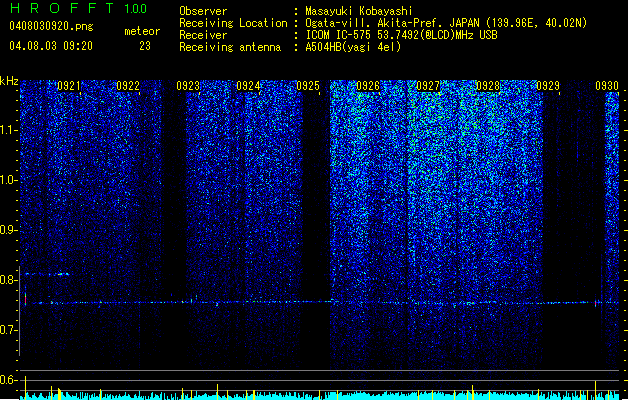Screen dimensions: 629x400
Task: Click the 'Observer' field label
Action: pos(203,11)
